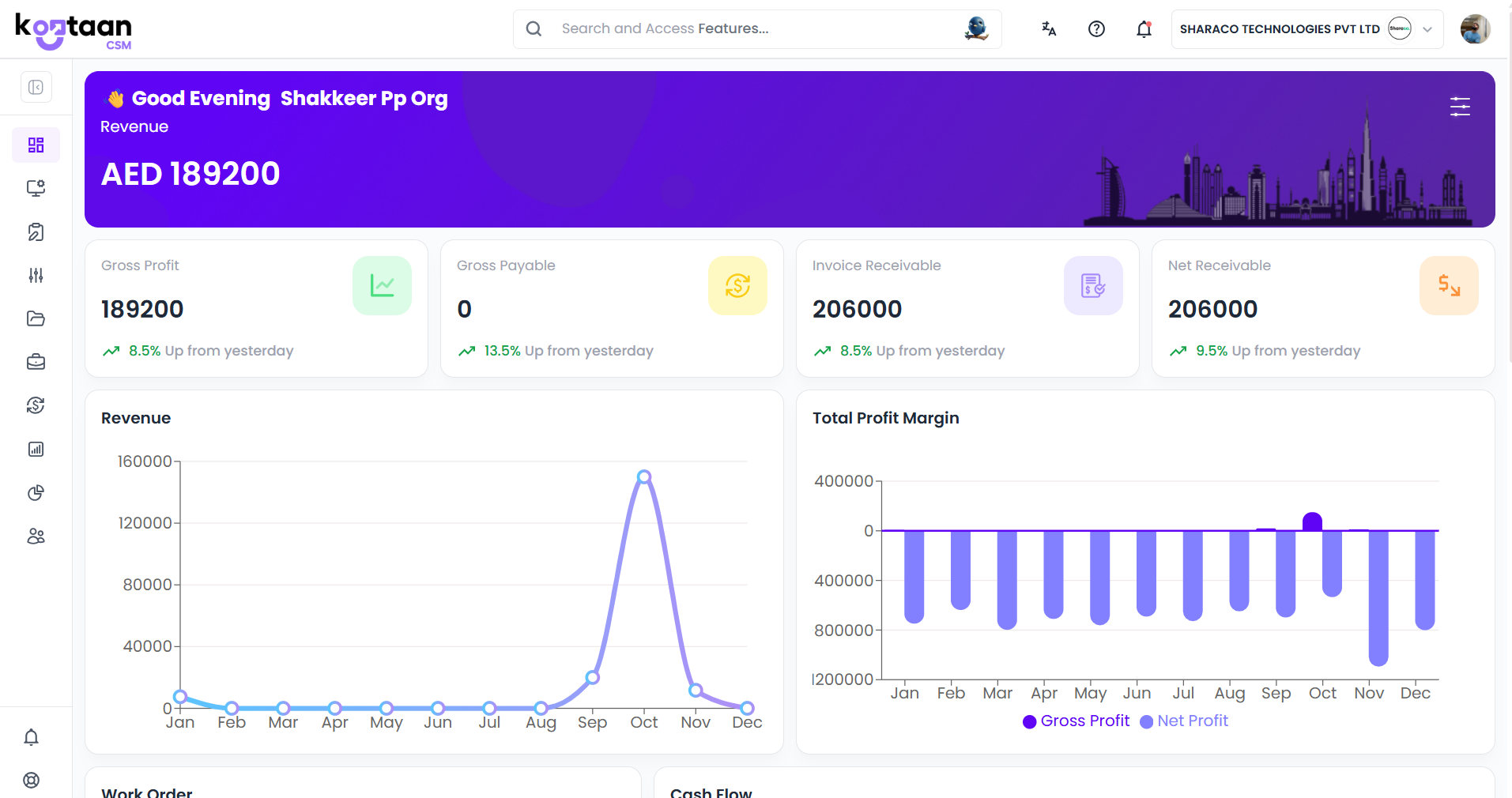Viewport: 1512px width, 798px height.
Task: Open the bar chart reports icon
Action: click(x=36, y=449)
